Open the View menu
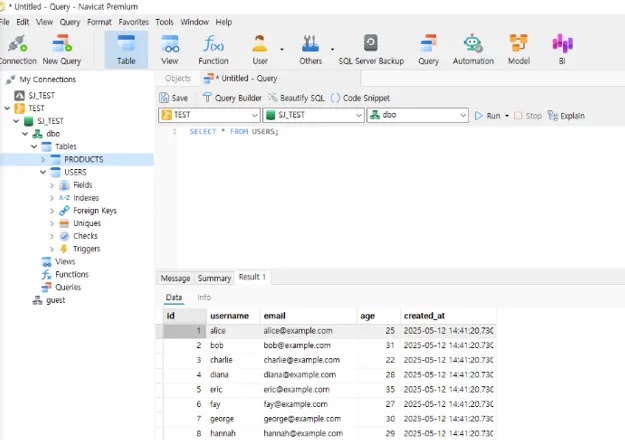This screenshot has width=625, height=440. [44, 22]
